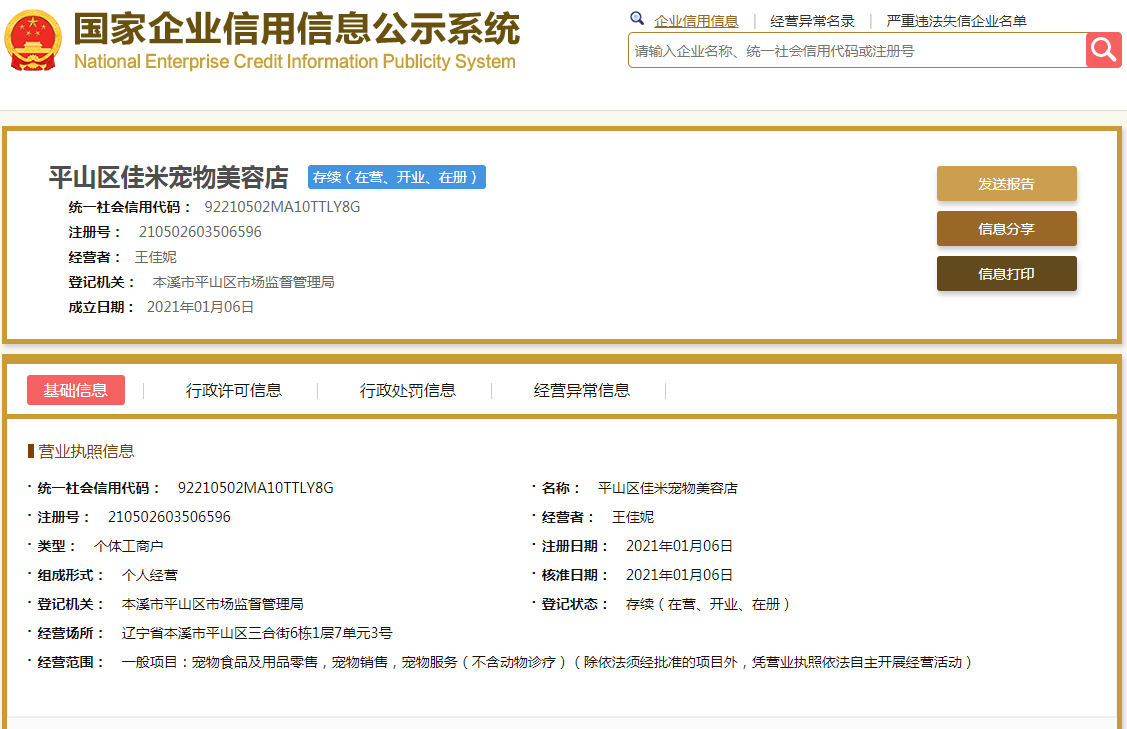Click the national emblem logo
Image resolution: width=1127 pixels, height=729 pixels.
click(32, 40)
